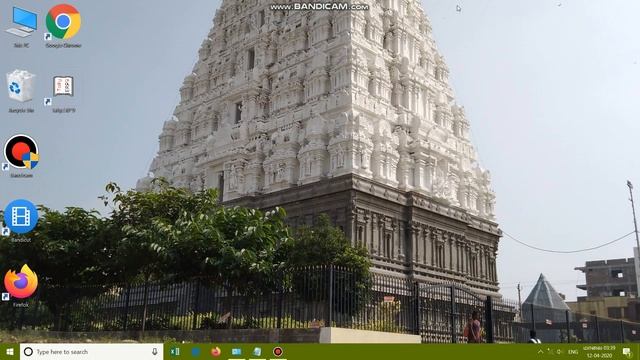Open Excel from the taskbar

(175, 352)
